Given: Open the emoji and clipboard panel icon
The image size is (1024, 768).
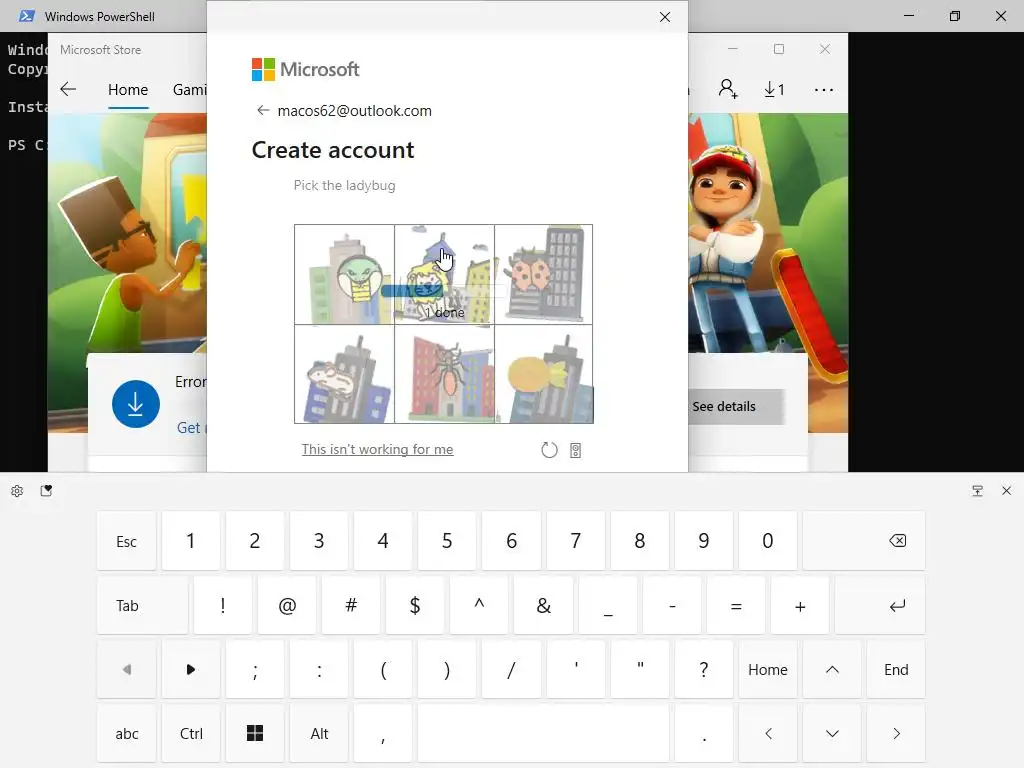Looking at the screenshot, I should (x=46, y=490).
